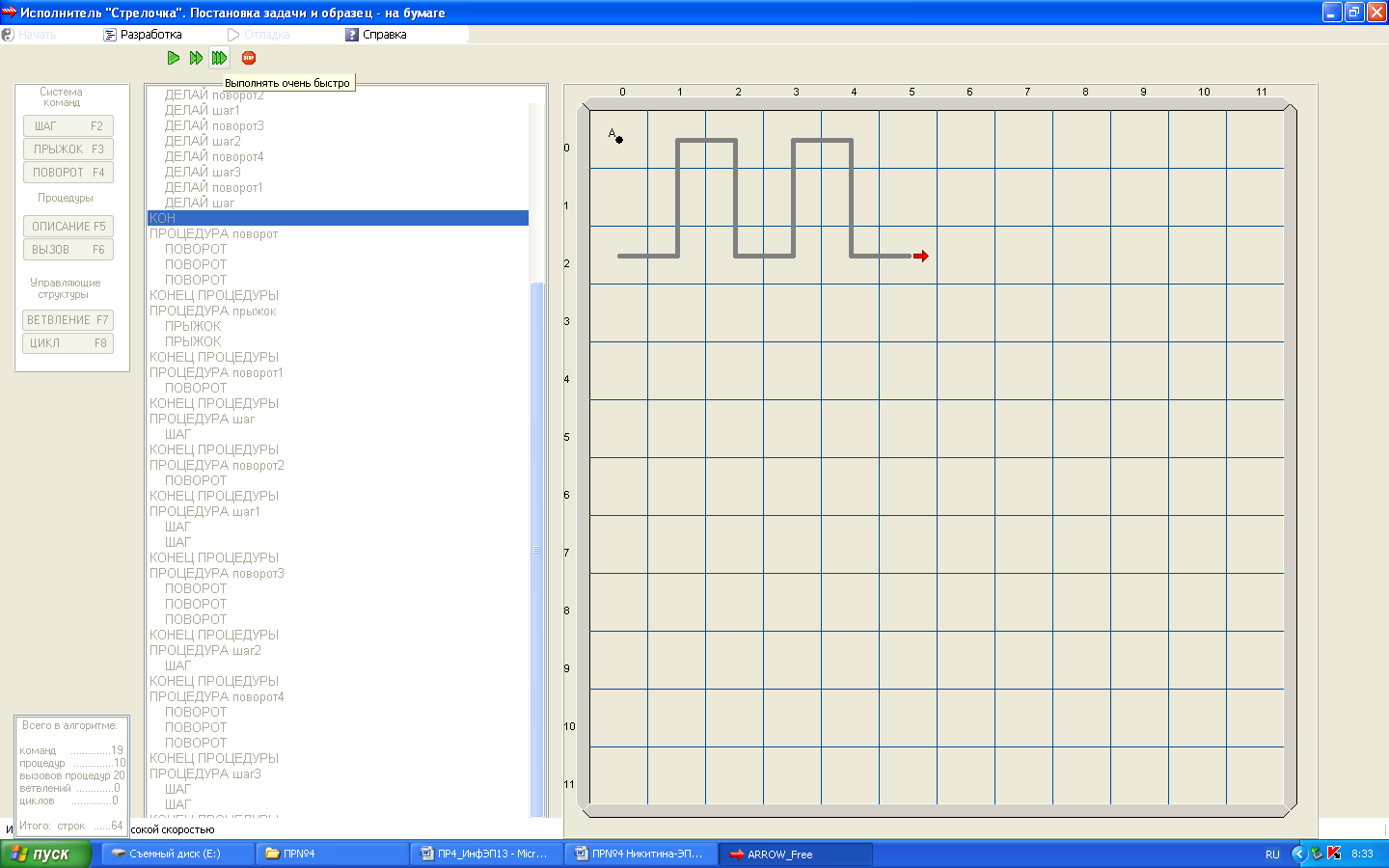1389x868 pixels.
Task: Add a loop with ЦИКЛ F8
Action: coord(68,343)
